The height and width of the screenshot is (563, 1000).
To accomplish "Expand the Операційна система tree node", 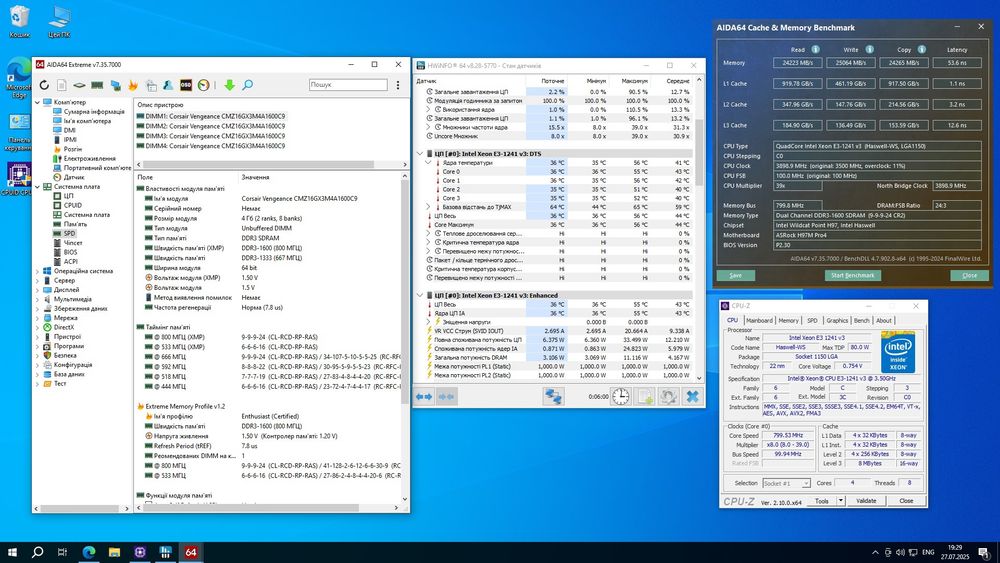I will 37,271.
